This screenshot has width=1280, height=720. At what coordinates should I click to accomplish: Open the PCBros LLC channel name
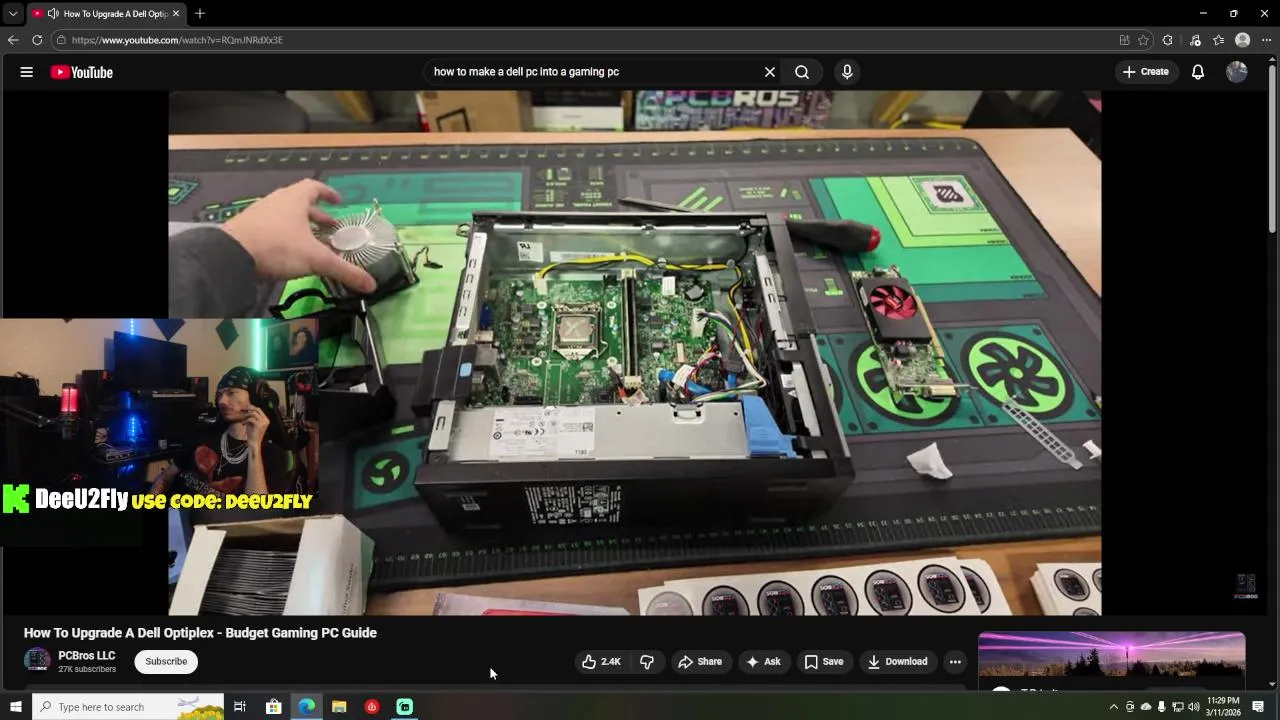[87, 656]
